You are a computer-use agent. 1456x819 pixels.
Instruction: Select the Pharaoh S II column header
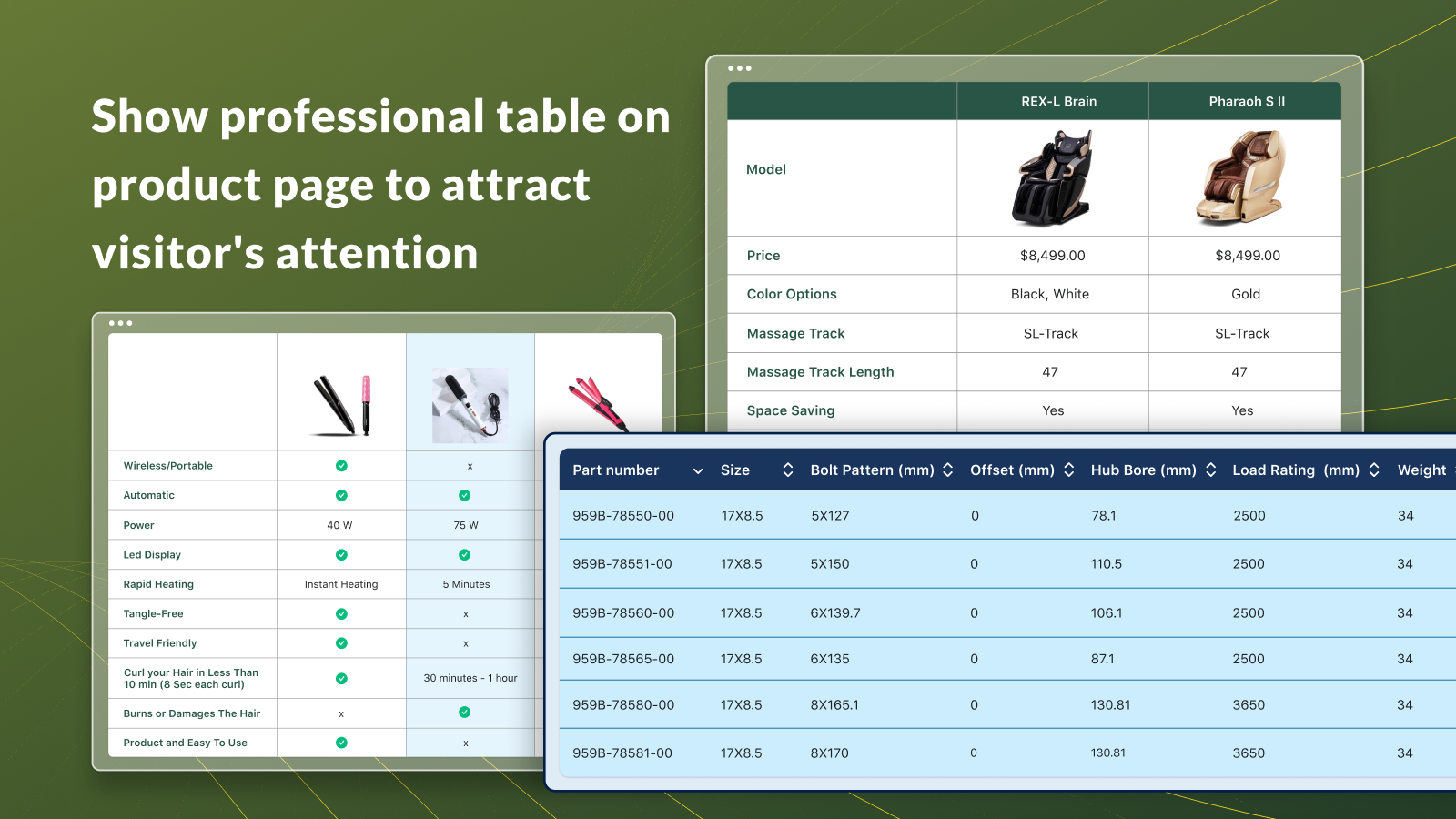[x=1245, y=101]
